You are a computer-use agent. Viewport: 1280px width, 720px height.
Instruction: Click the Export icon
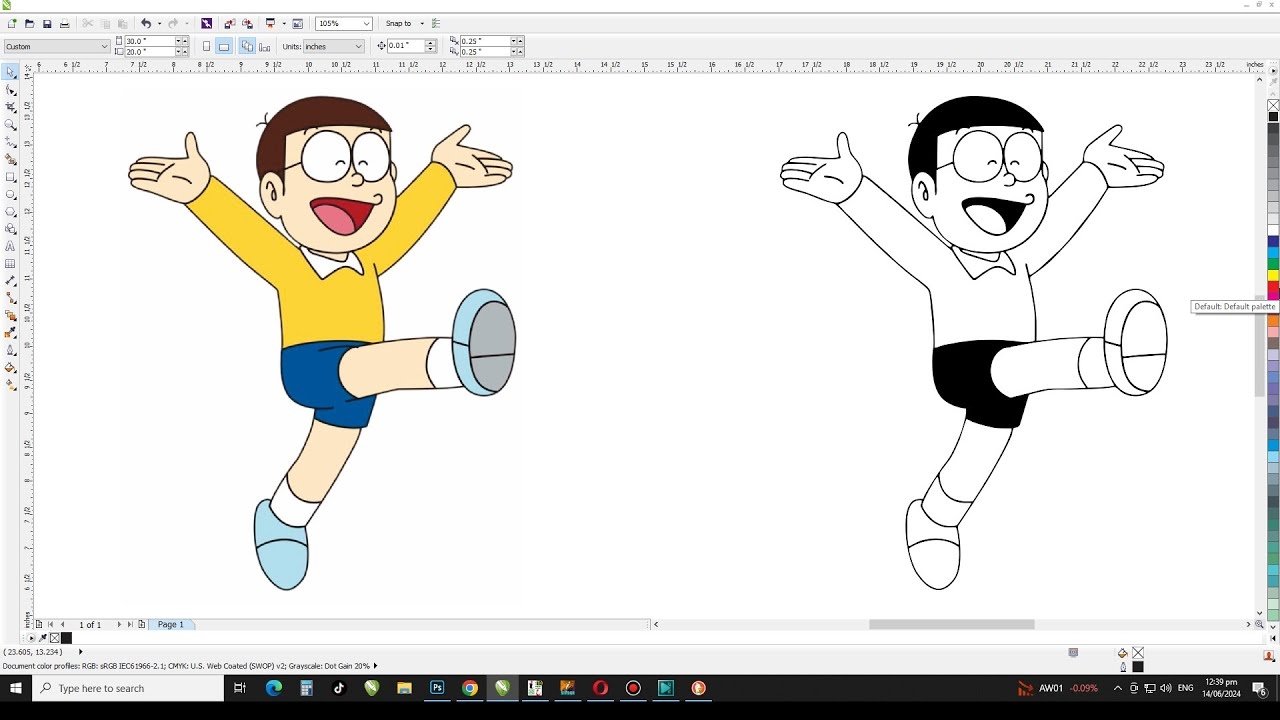pyautogui.click(x=247, y=23)
